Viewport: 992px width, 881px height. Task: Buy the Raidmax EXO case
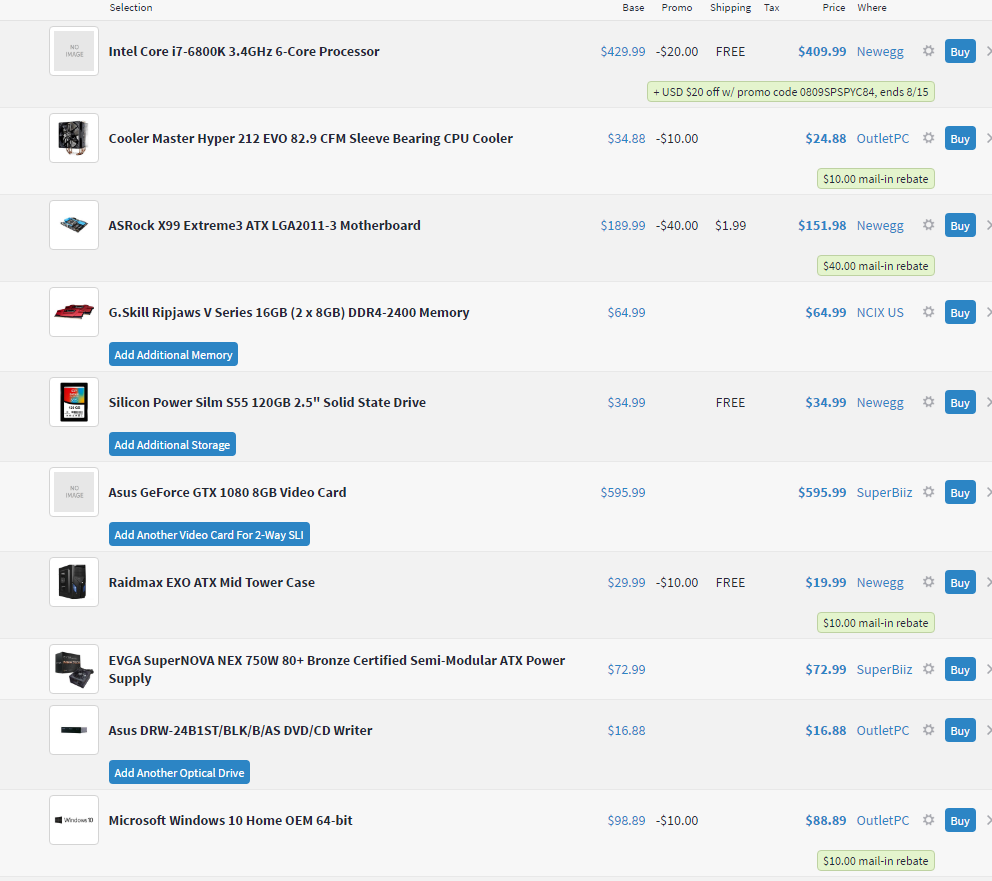tap(960, 582)
